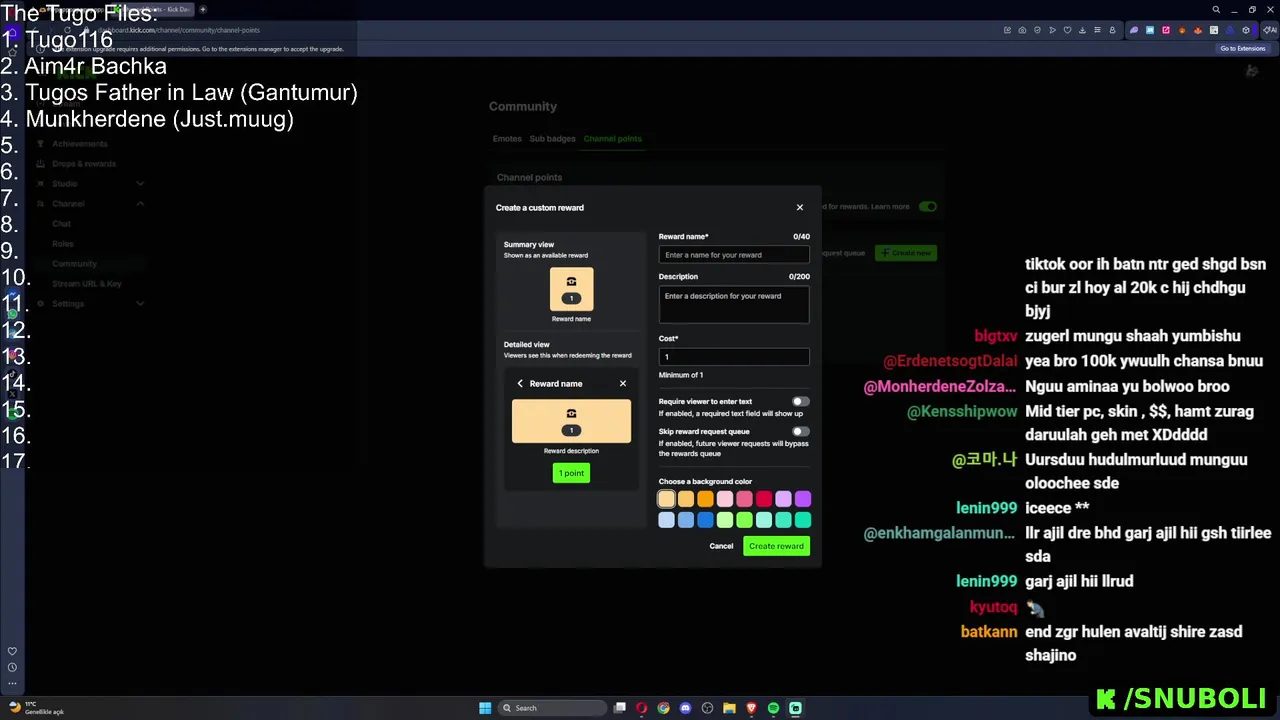Open Brave browser from the taskbar
1280x720 pixels.
pyautogui.click(x=752, y=708)
